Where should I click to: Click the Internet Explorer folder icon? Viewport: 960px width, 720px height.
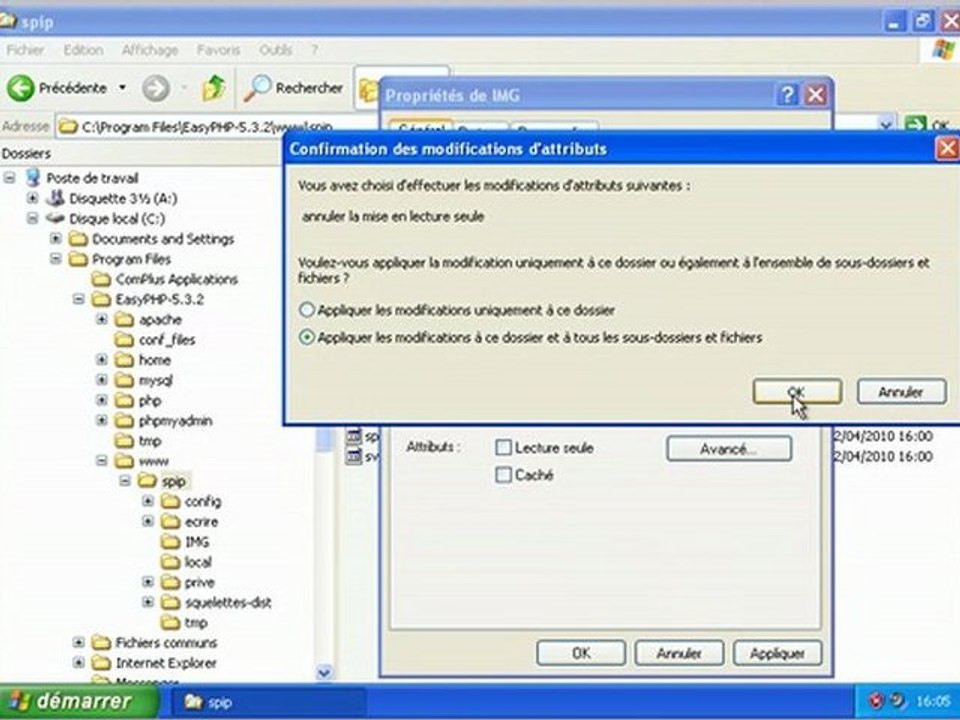(101, 662)
